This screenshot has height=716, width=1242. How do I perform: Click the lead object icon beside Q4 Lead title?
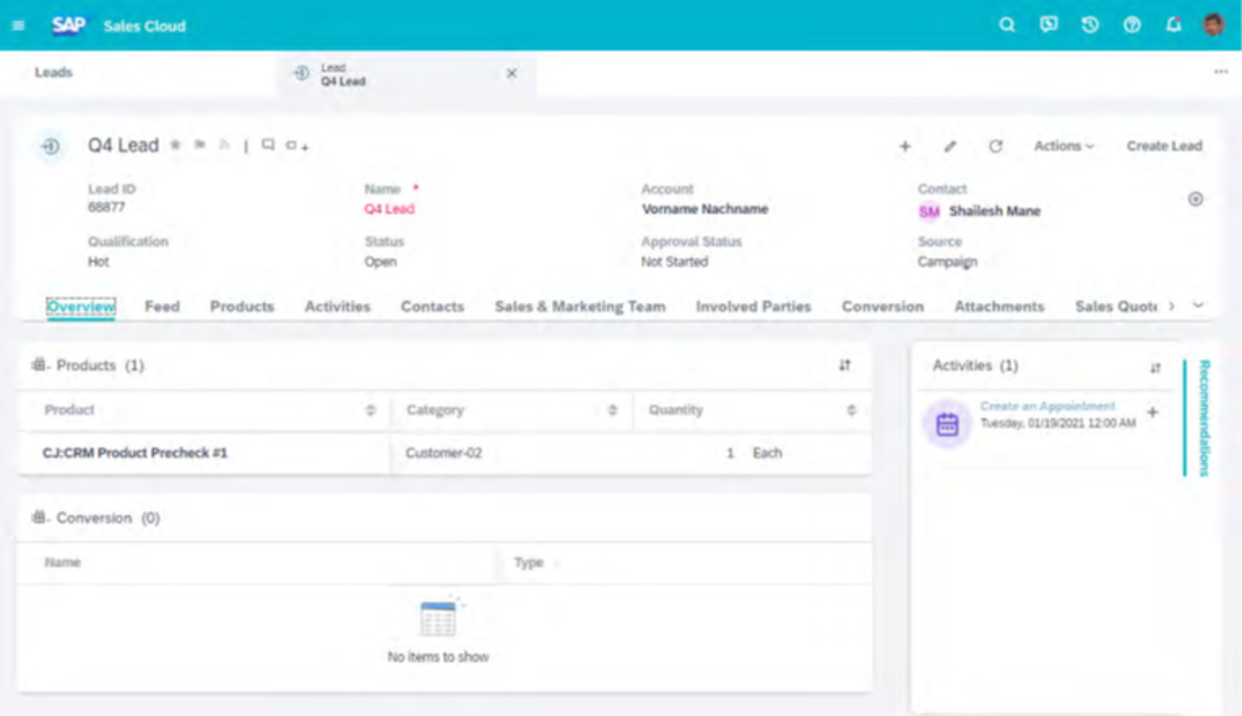pyautogui.click(x=50, y=146)
